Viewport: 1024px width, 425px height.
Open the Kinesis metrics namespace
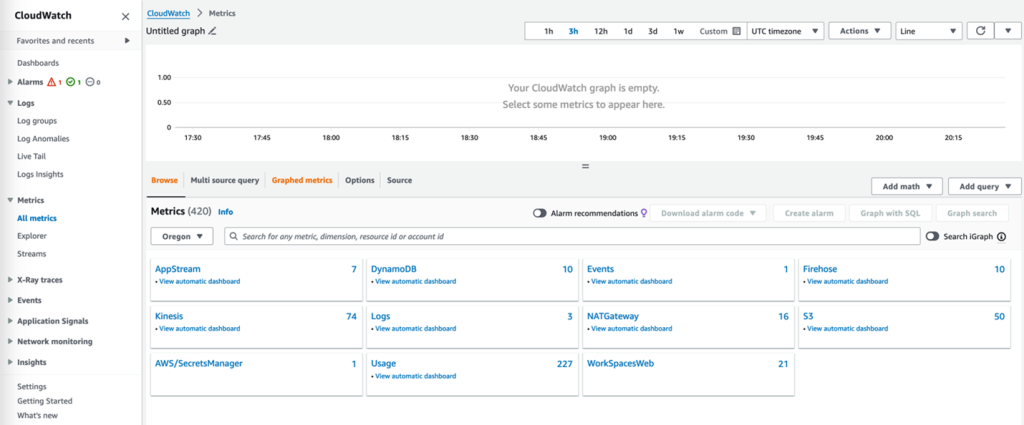pos(168,316)
